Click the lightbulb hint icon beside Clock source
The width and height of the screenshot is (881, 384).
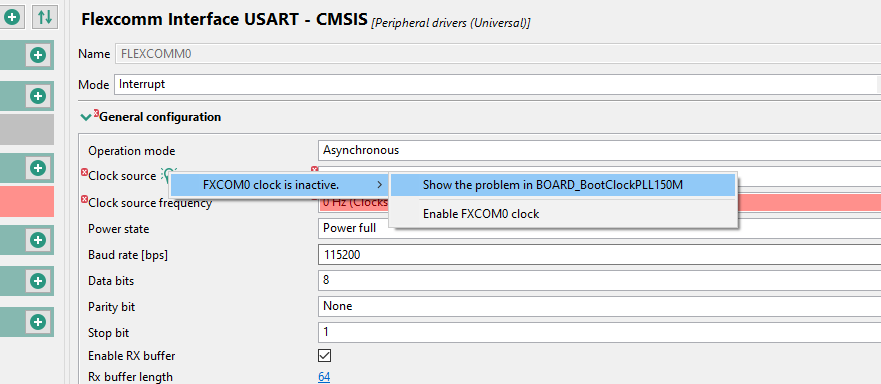point(168,175)
